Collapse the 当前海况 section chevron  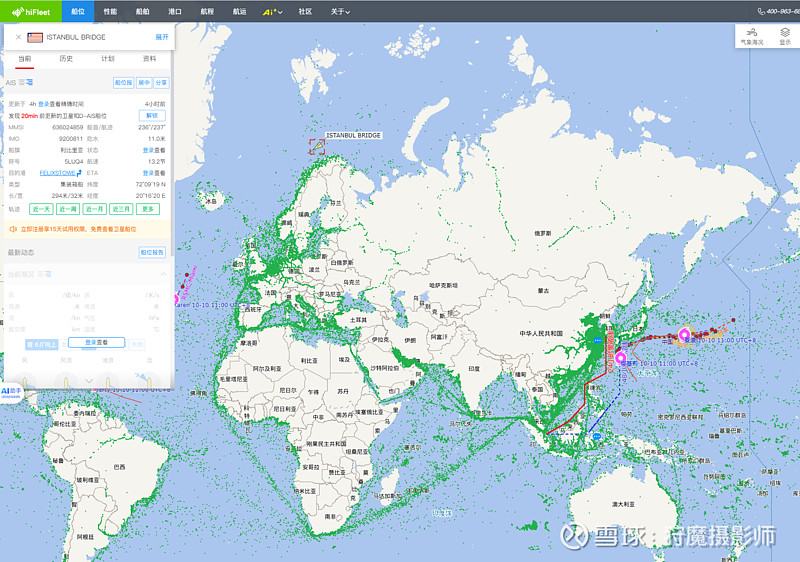164,274
